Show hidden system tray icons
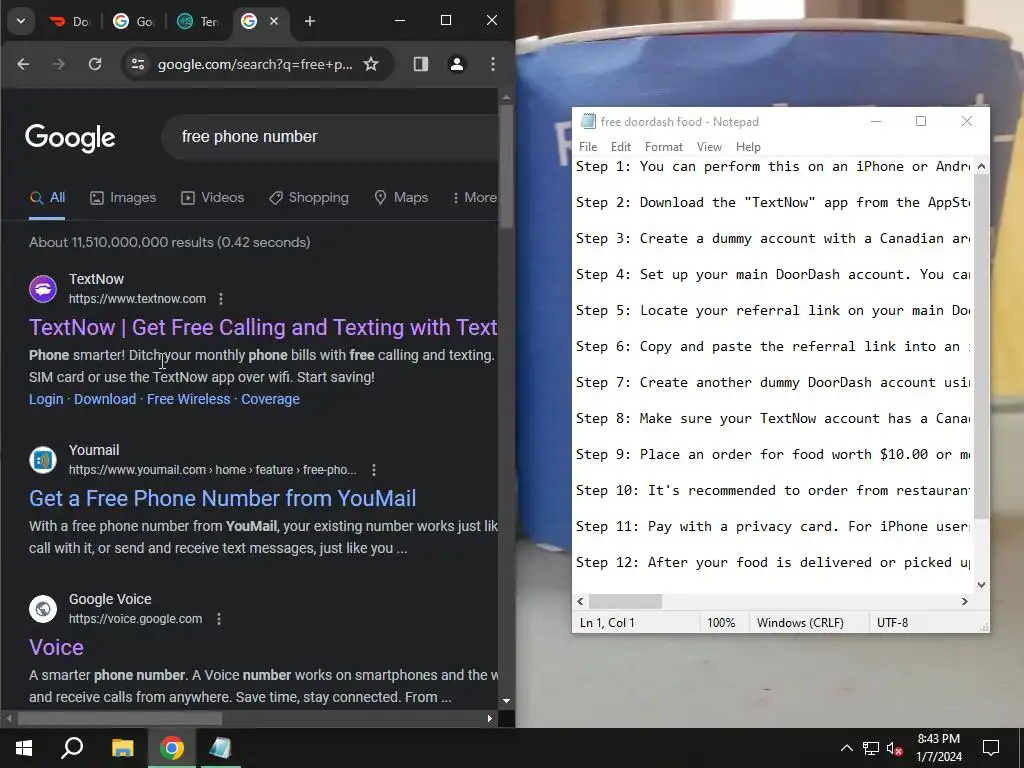The width and height of the screenshot is (1024, 768). click(846, 748)
